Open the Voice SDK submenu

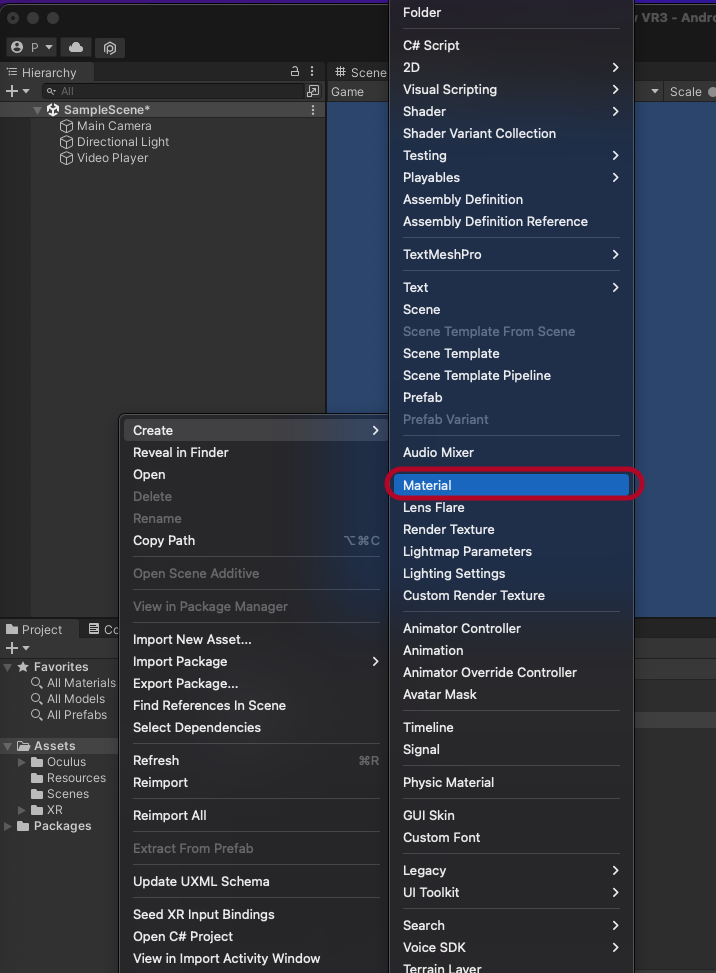click(x=511, y=948)
